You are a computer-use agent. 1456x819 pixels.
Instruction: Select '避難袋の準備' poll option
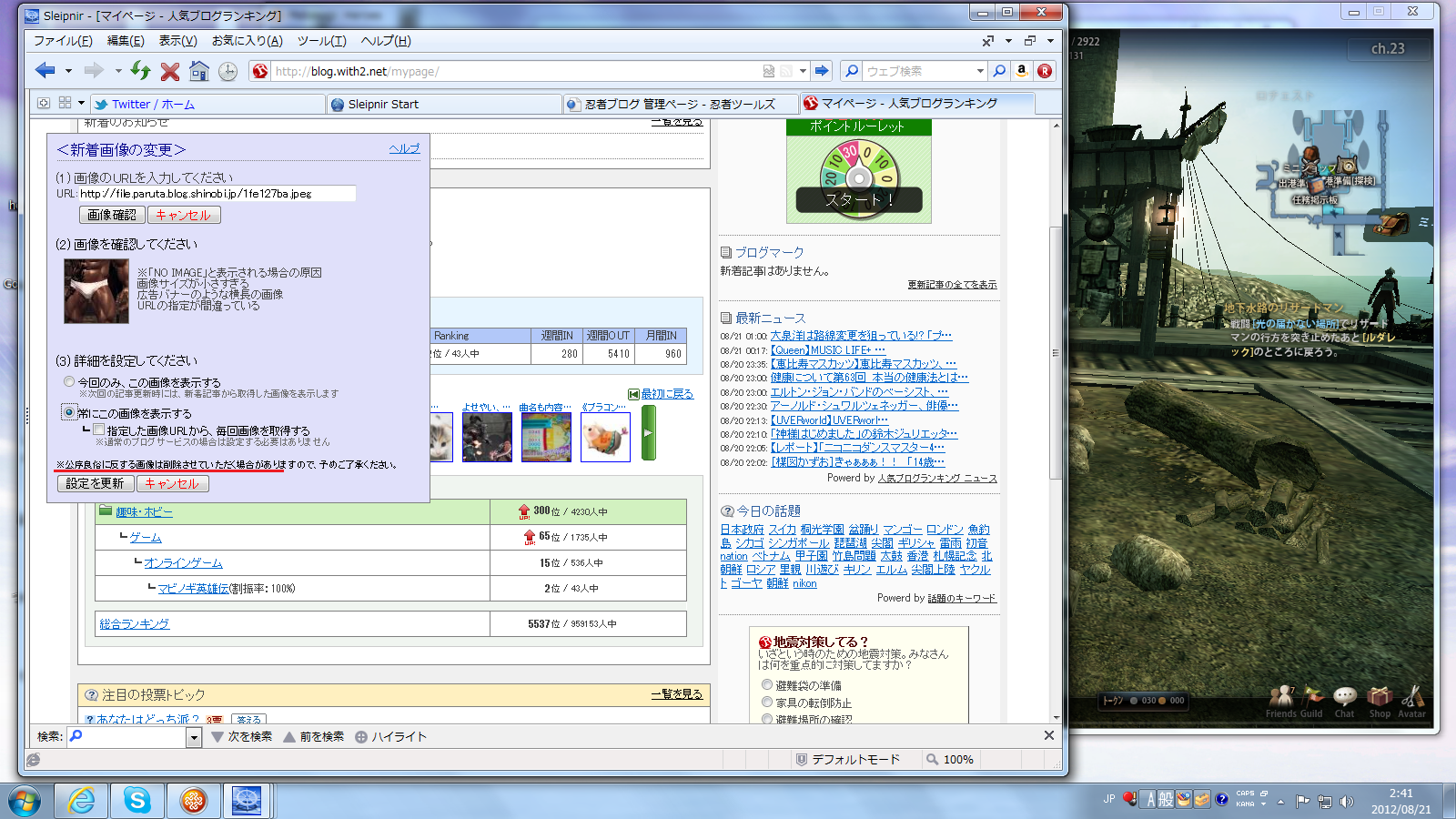tap(767, 684)
